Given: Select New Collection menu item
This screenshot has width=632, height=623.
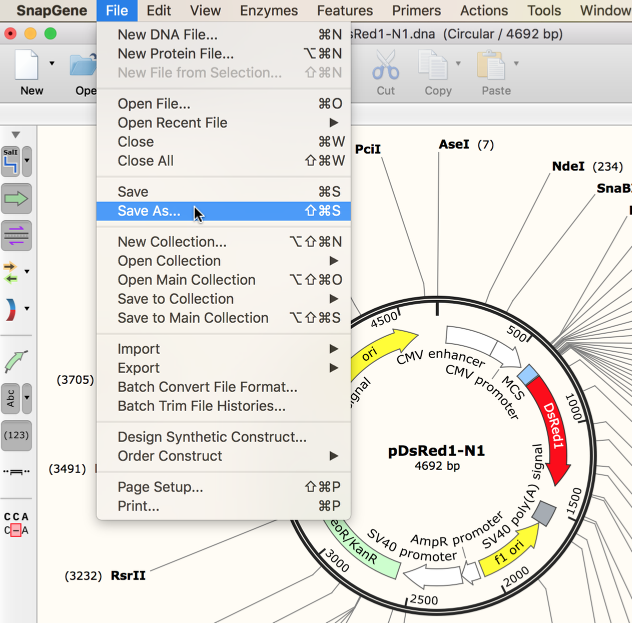Looking at the screenshot, I should tap(224, 242).
